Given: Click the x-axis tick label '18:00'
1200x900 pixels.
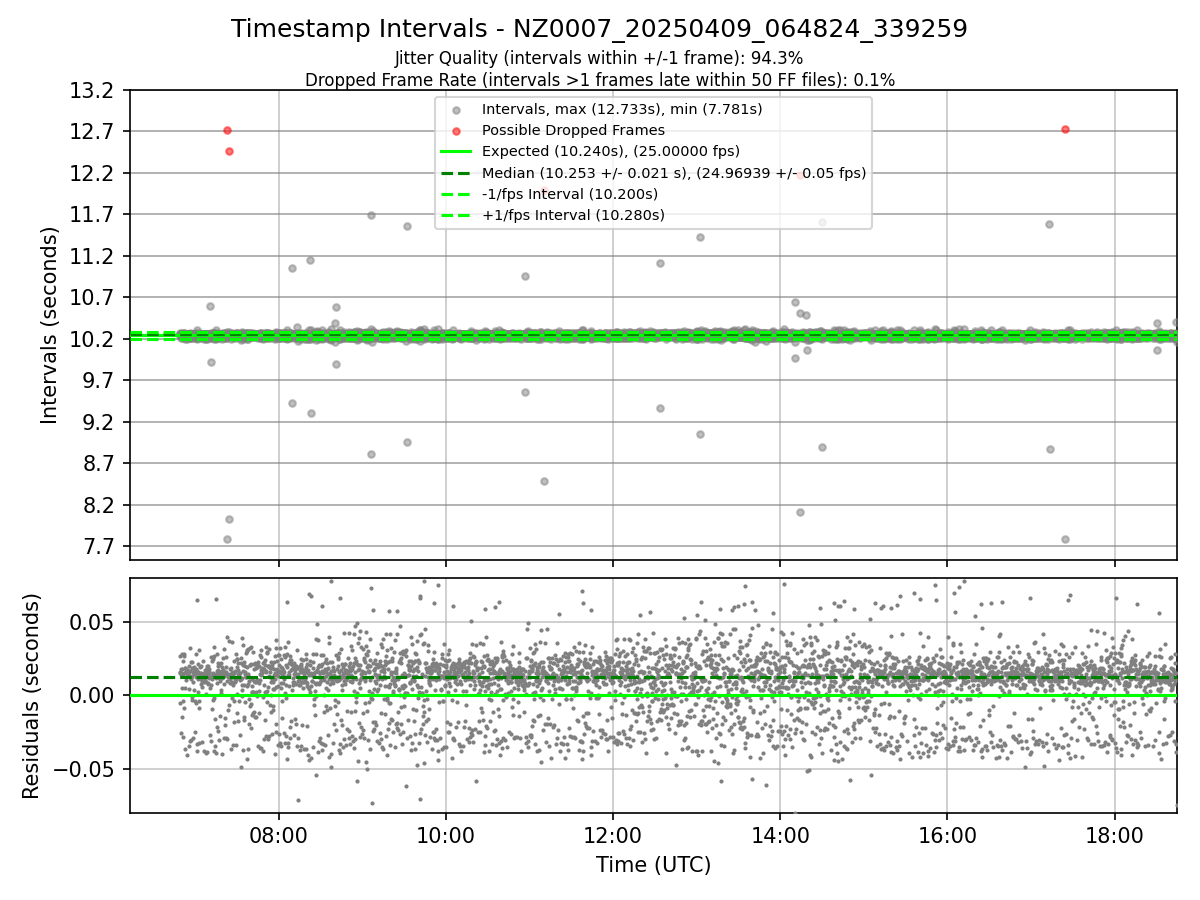Looking at the screenshot, I should click(x=1115, y=834).
